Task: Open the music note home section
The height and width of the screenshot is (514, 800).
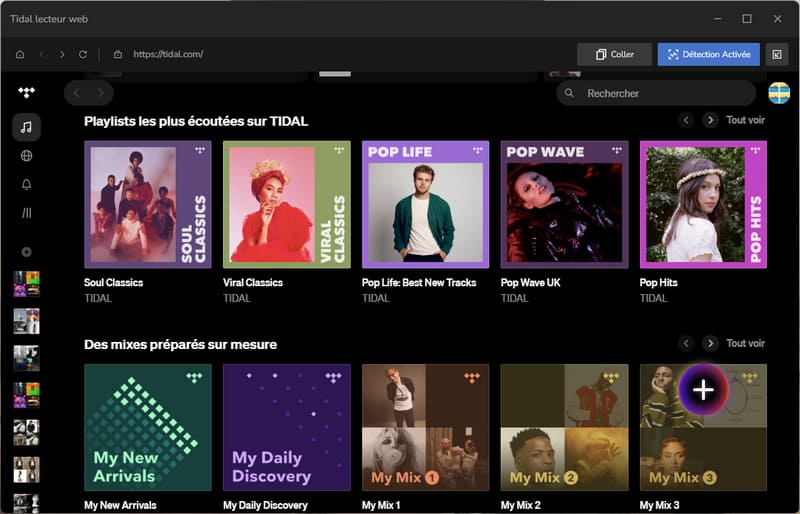Action: [27, 127]
